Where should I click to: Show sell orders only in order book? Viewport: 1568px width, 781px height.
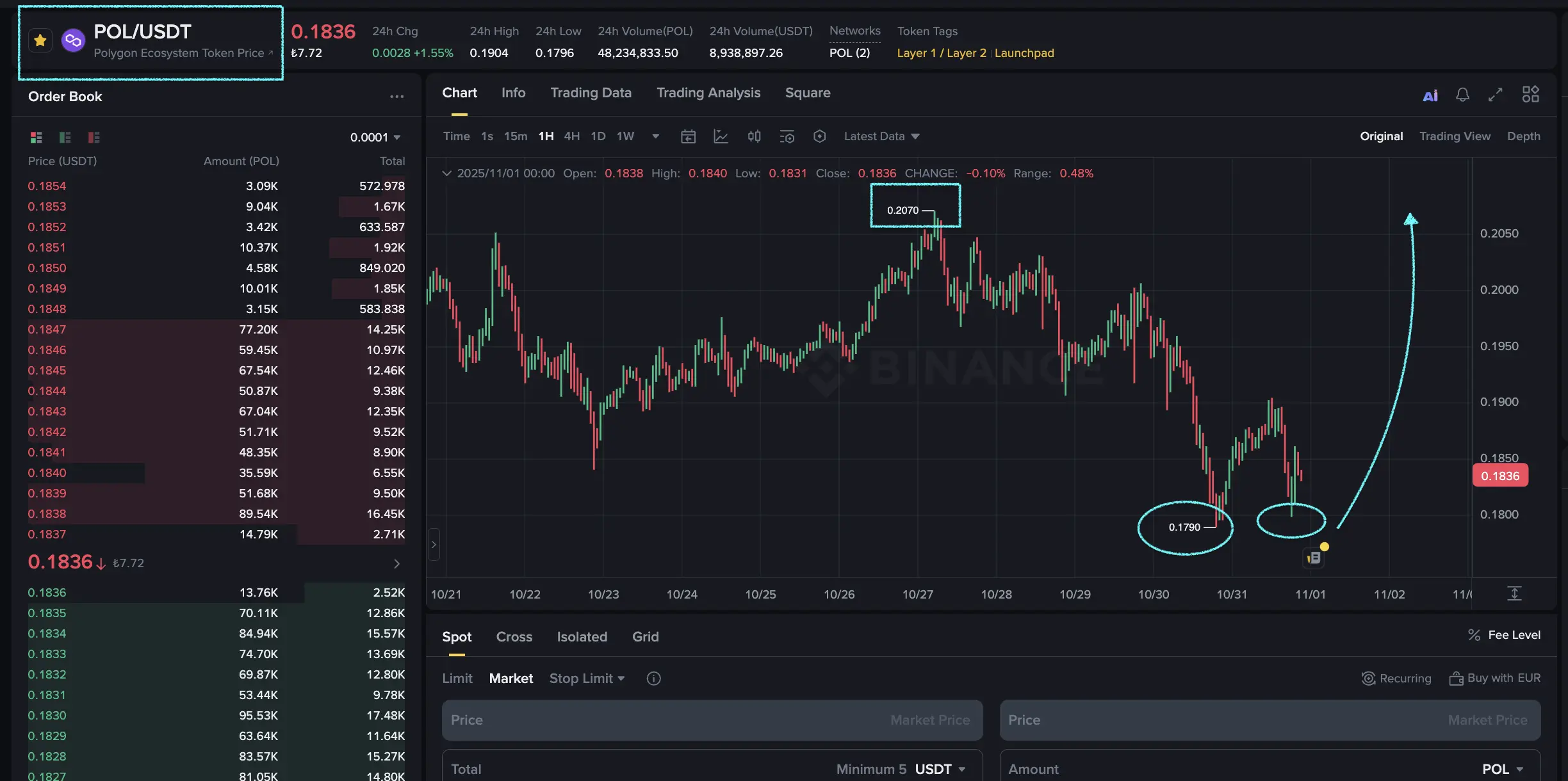pyautogui.click(x=94, y=137)
